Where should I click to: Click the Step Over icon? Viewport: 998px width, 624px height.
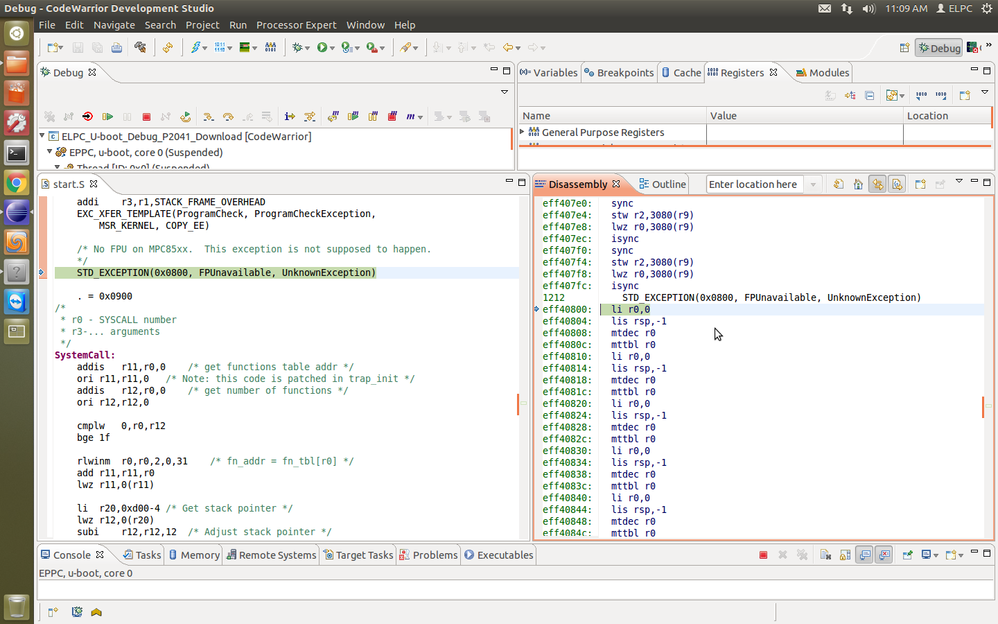pyautogui.click(x=228, y=117)
